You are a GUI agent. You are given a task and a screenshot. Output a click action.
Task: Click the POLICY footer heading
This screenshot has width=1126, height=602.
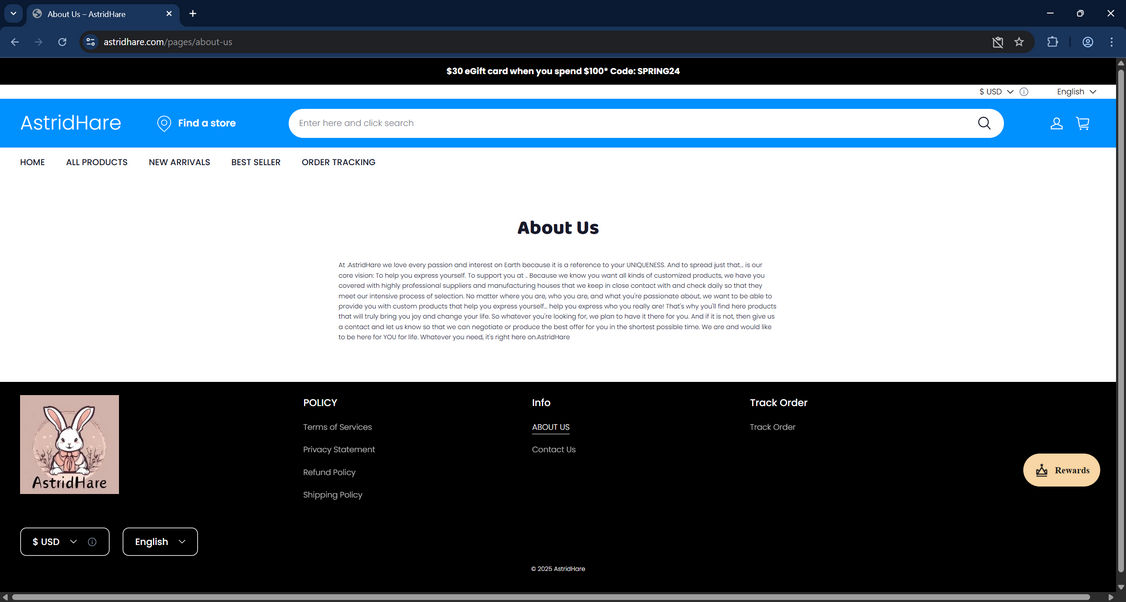click(320, 403)
